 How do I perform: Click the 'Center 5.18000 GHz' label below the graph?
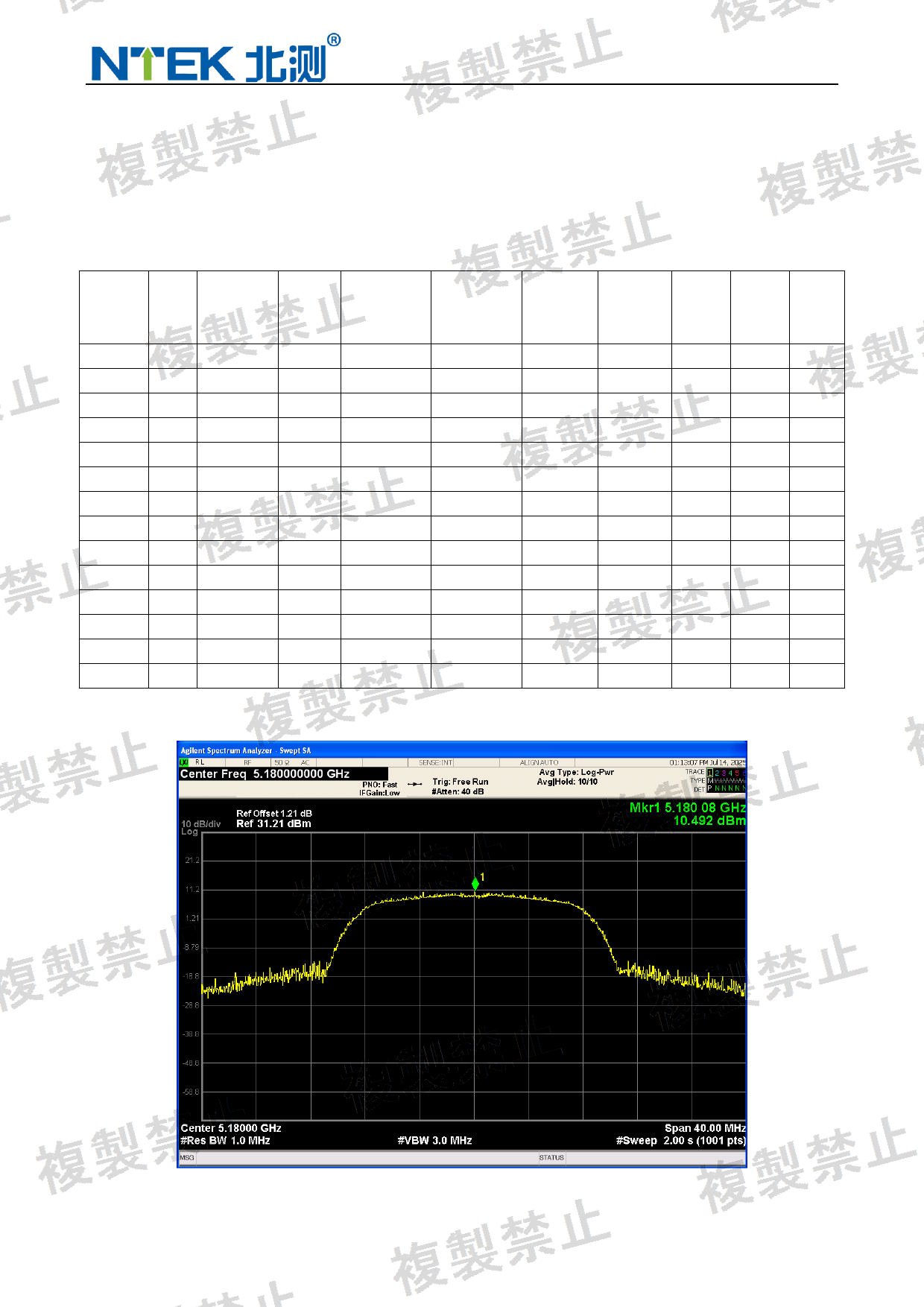(231, 1128)
